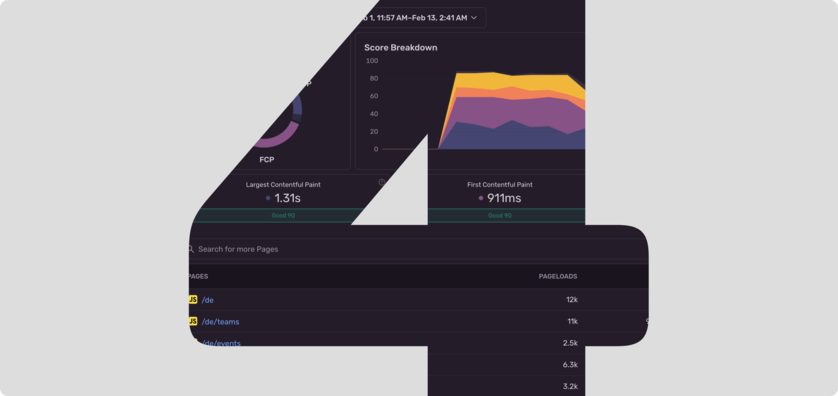Open the /de/teams page link
The image size is (838, 396).
pyautogui.click(x=220, y=322)
